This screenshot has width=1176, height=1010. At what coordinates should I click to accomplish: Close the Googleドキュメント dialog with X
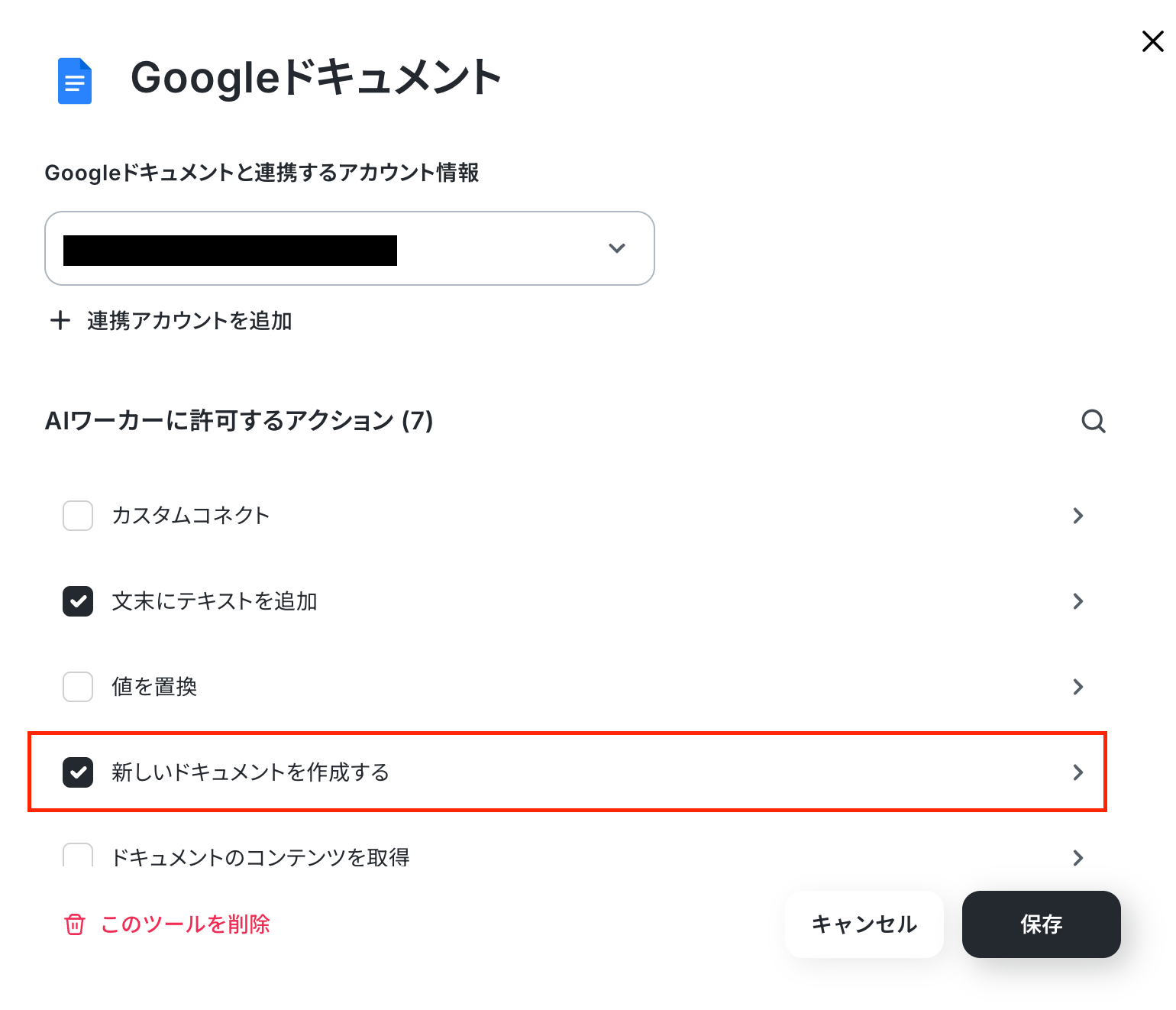click(x=1152, y=41)
